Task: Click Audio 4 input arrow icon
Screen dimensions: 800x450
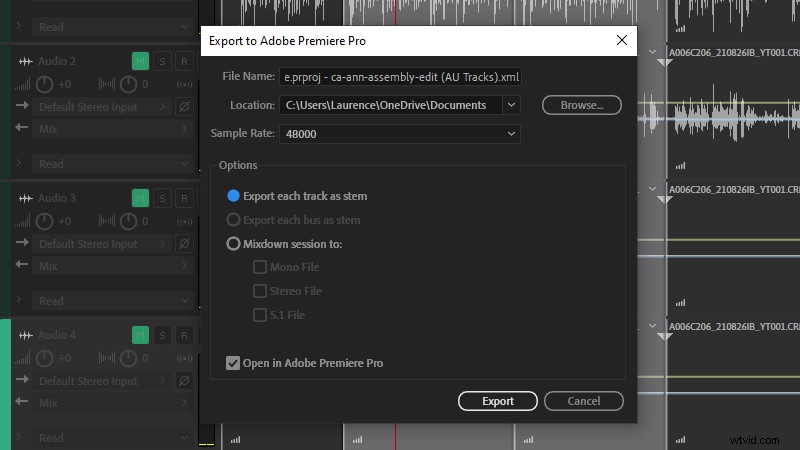Action: [22, 379]
